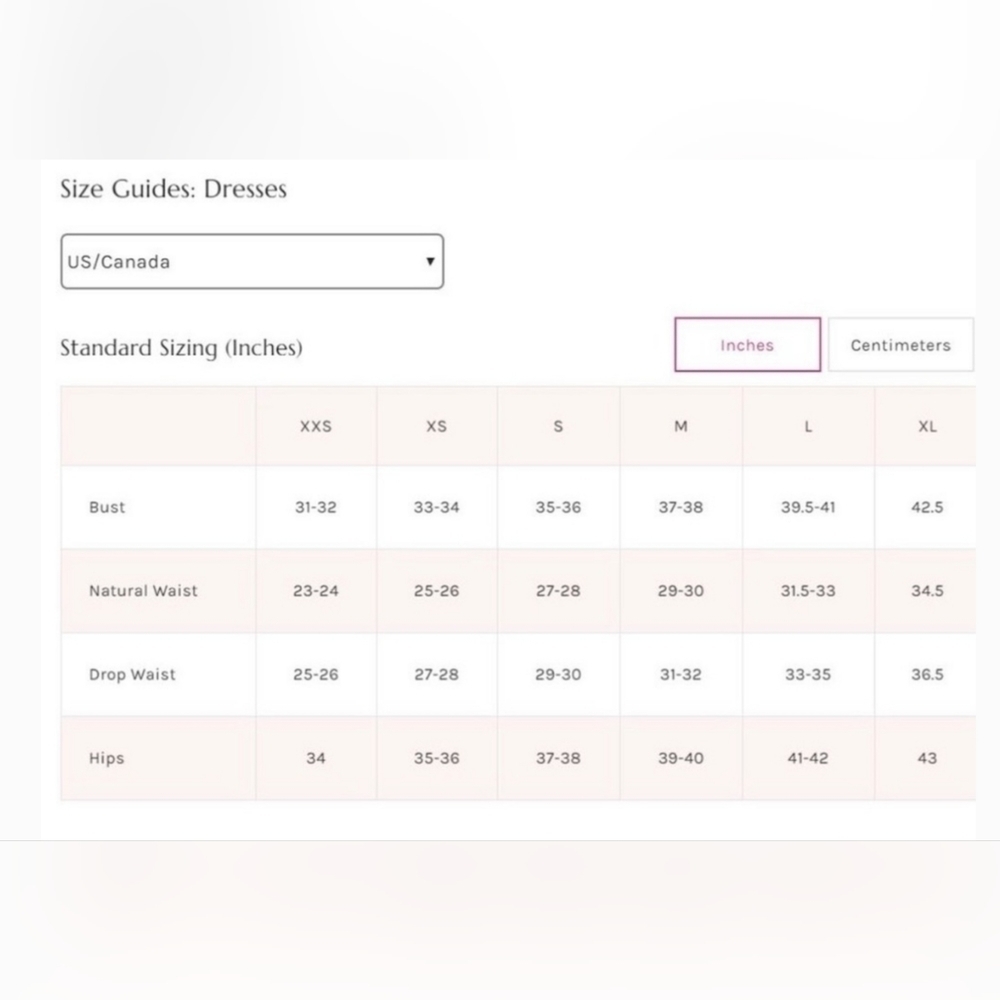Click the Size Guides: Dresses heading
This screenshot has height=1000, width=1000.
(x=173, y=189)
